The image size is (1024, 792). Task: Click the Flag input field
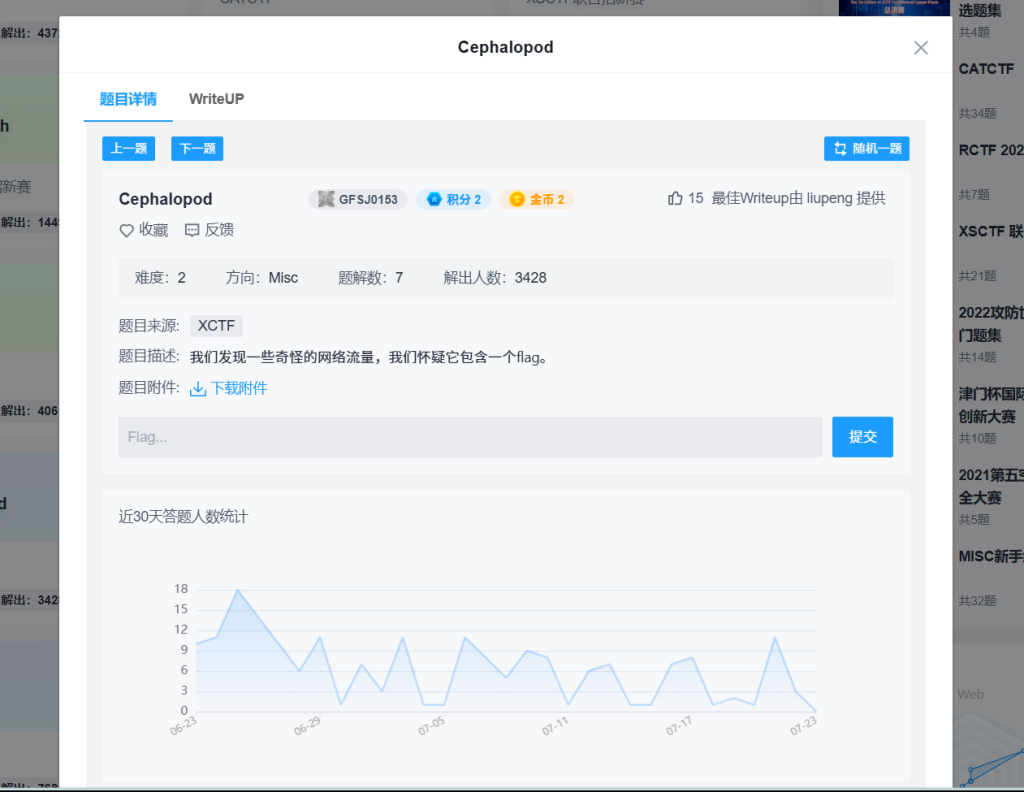[470, 437]
